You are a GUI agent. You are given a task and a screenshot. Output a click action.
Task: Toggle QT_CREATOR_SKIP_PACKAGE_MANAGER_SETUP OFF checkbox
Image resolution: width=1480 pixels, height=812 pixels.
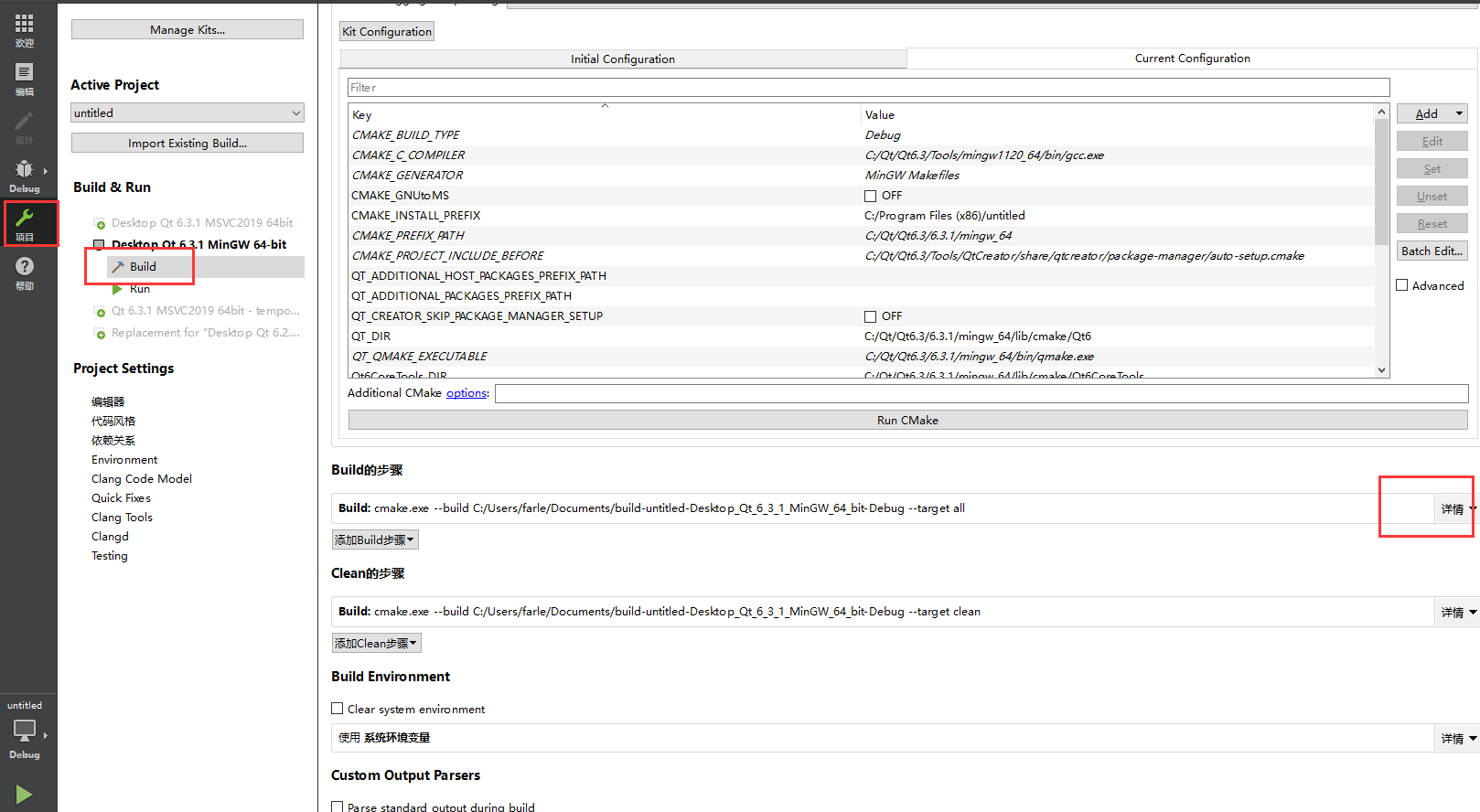[870, 316]
